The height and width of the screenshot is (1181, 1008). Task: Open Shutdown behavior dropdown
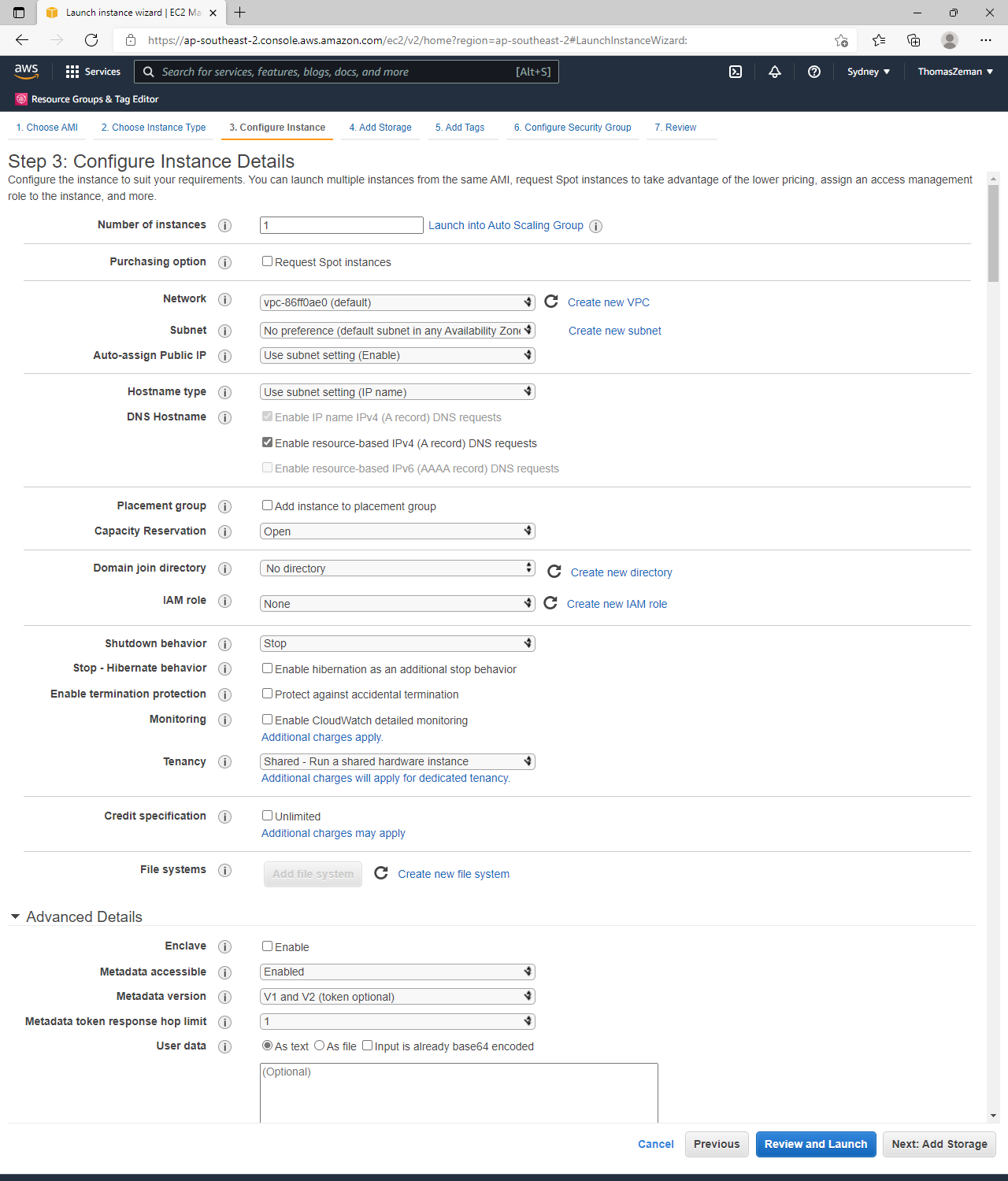pos(398,643)
